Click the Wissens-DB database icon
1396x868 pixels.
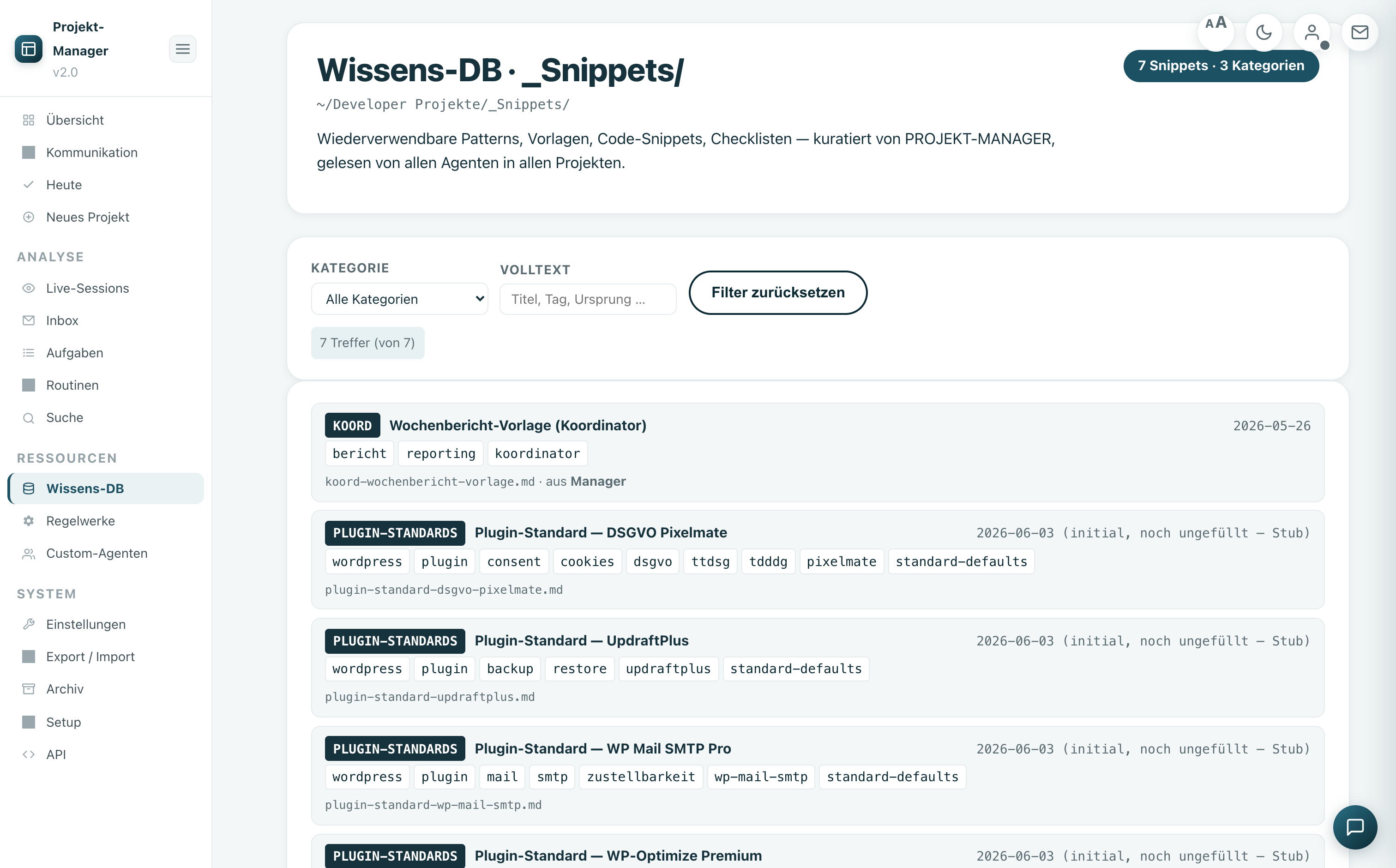pyautogui.click(x=29, y=488)
